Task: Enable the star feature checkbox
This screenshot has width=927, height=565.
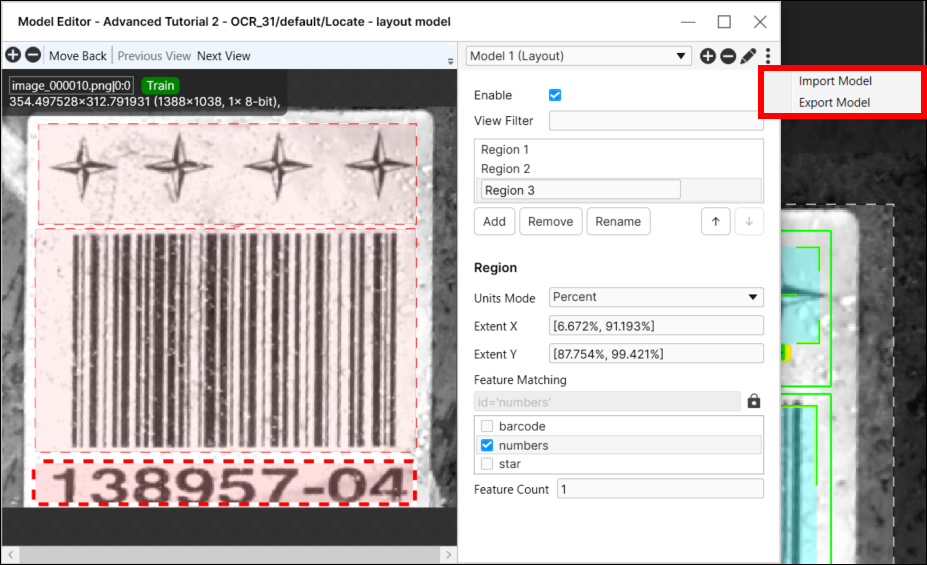Action: coord(488,464)
